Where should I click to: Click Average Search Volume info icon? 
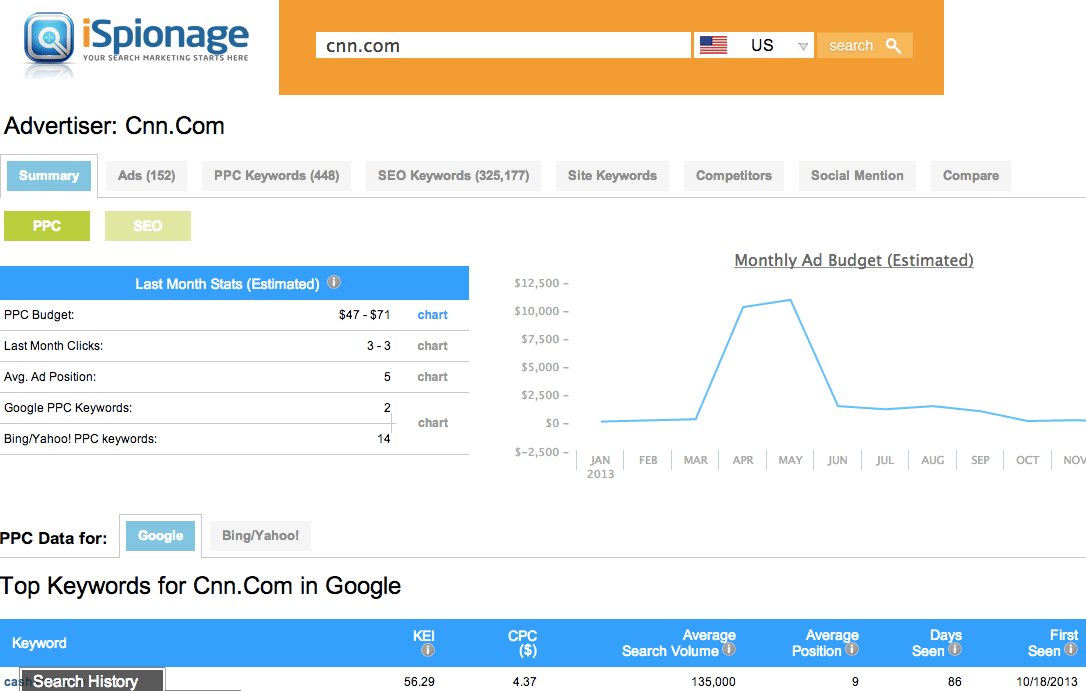(729, 650)
